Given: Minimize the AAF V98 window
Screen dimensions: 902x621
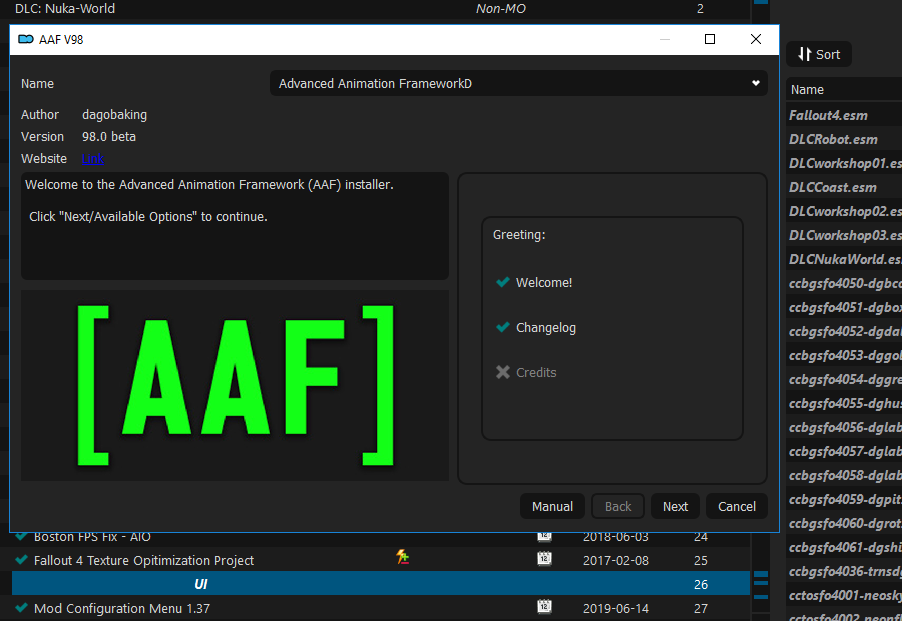Looking at the screenshot, I should tap(665, 39).
